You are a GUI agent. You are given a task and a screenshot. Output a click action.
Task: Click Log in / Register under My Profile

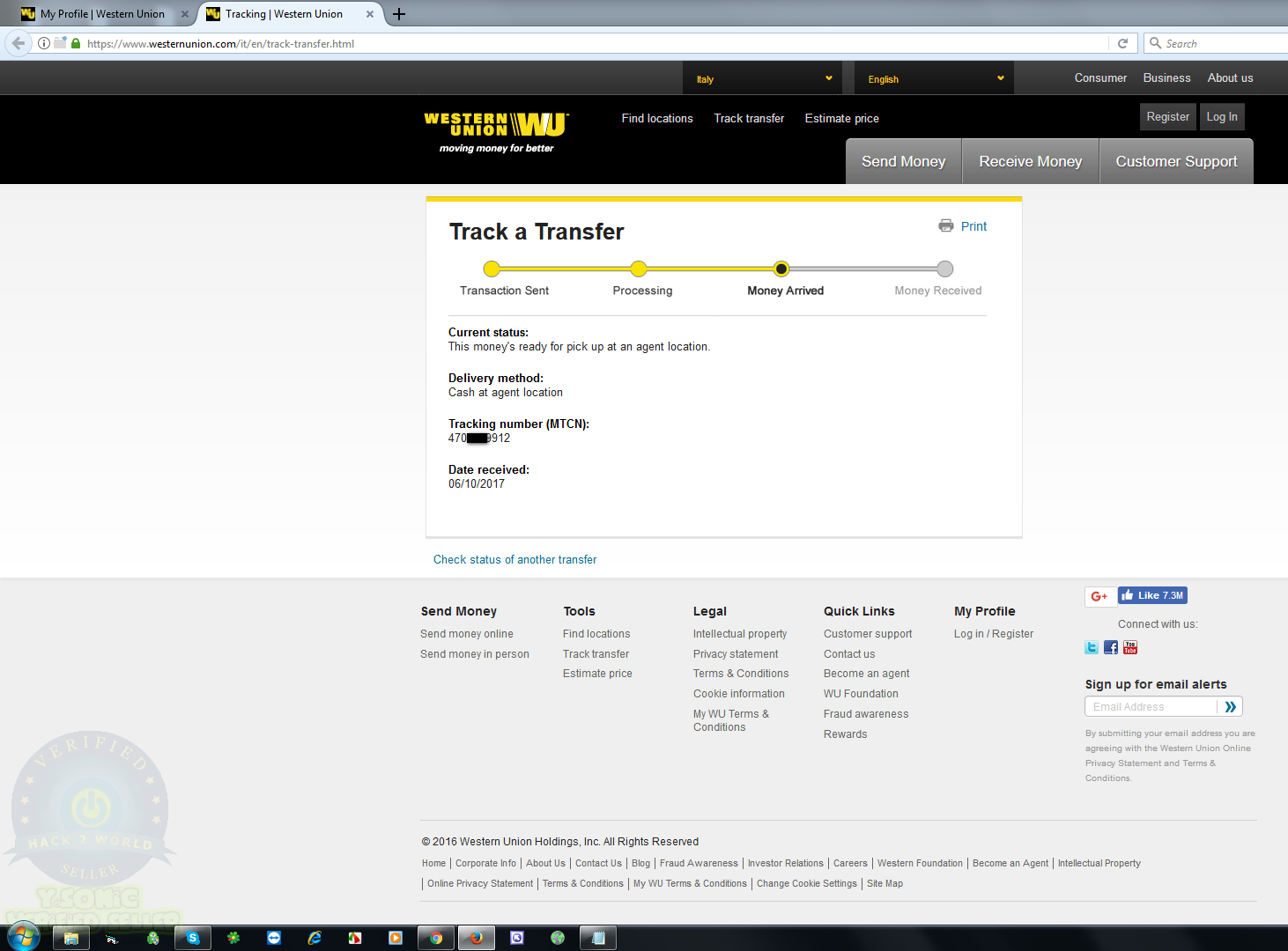pos(994,634)
